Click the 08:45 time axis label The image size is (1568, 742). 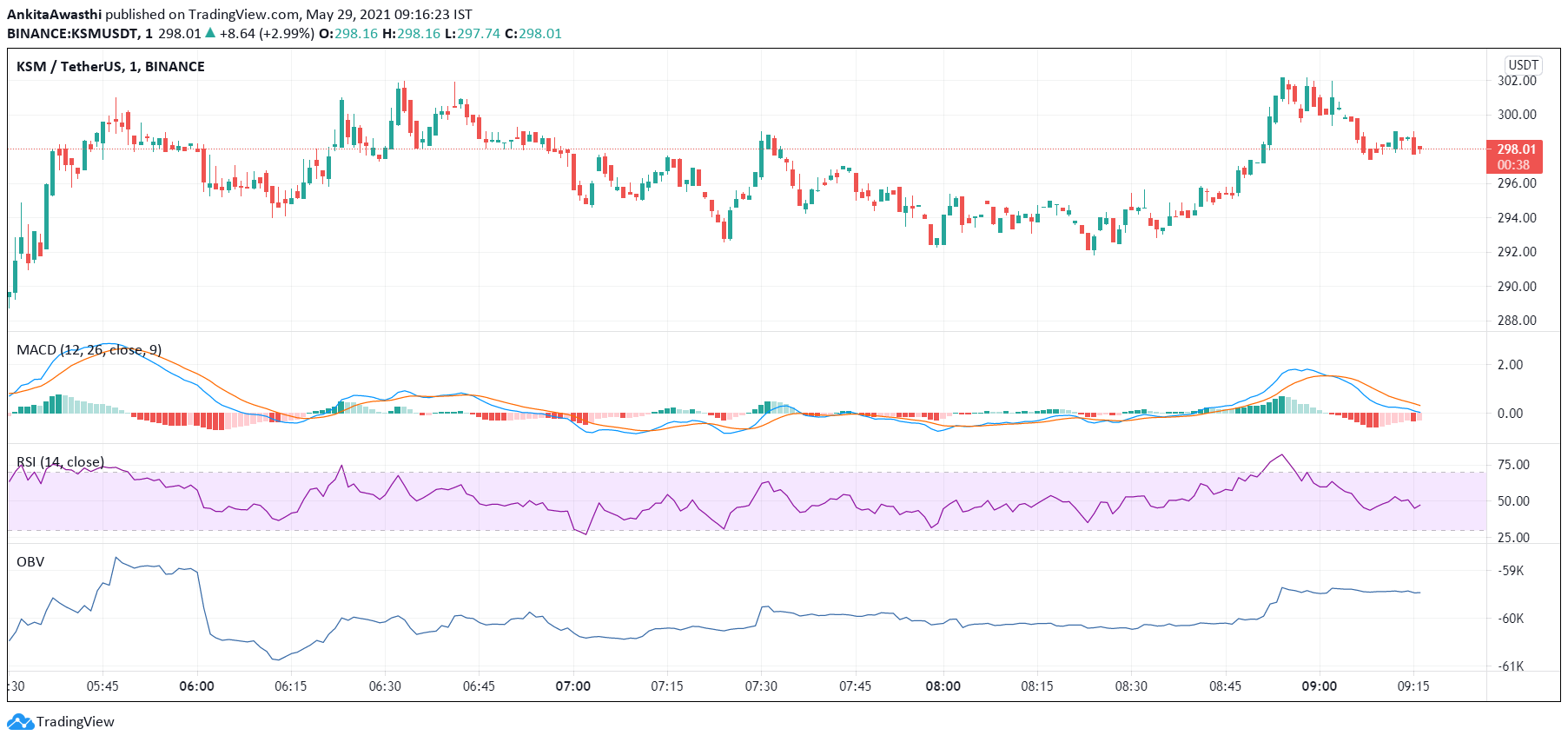coord(1225,686)
